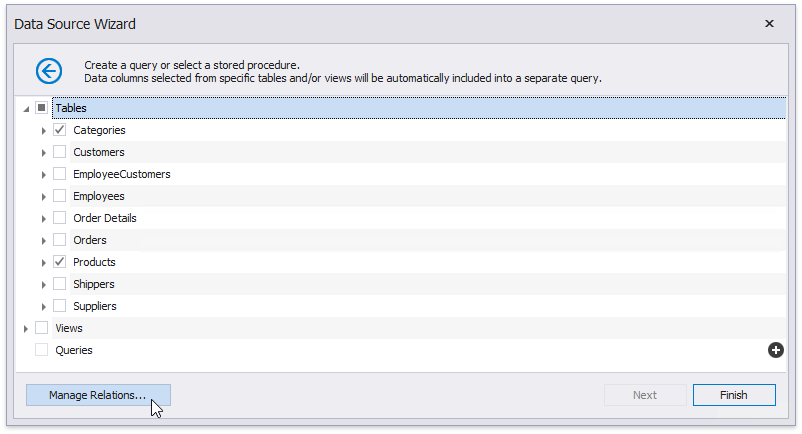Close the Data Source Wizard dialog
802x434 pixels.
tap(769, 23)
